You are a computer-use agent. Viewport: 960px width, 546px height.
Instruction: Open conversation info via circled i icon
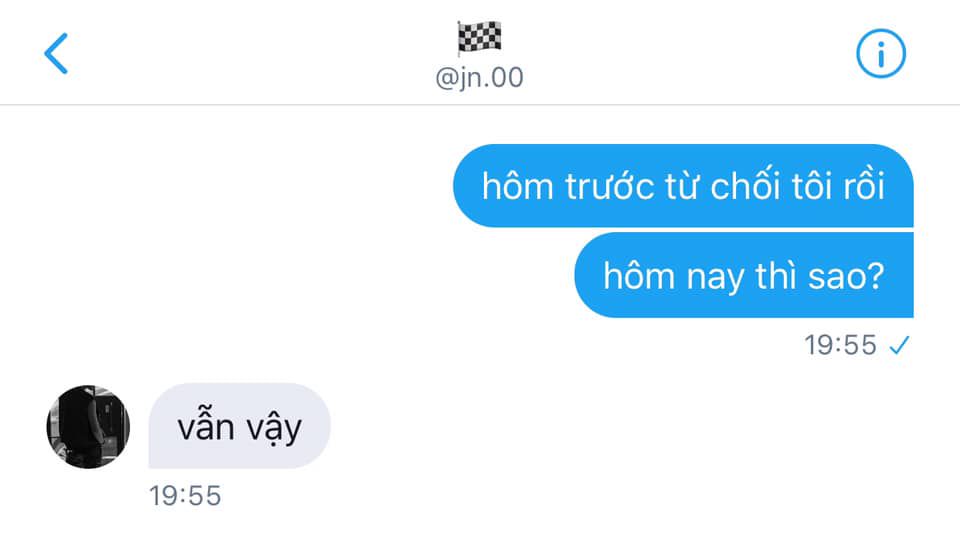coord(880,54)
